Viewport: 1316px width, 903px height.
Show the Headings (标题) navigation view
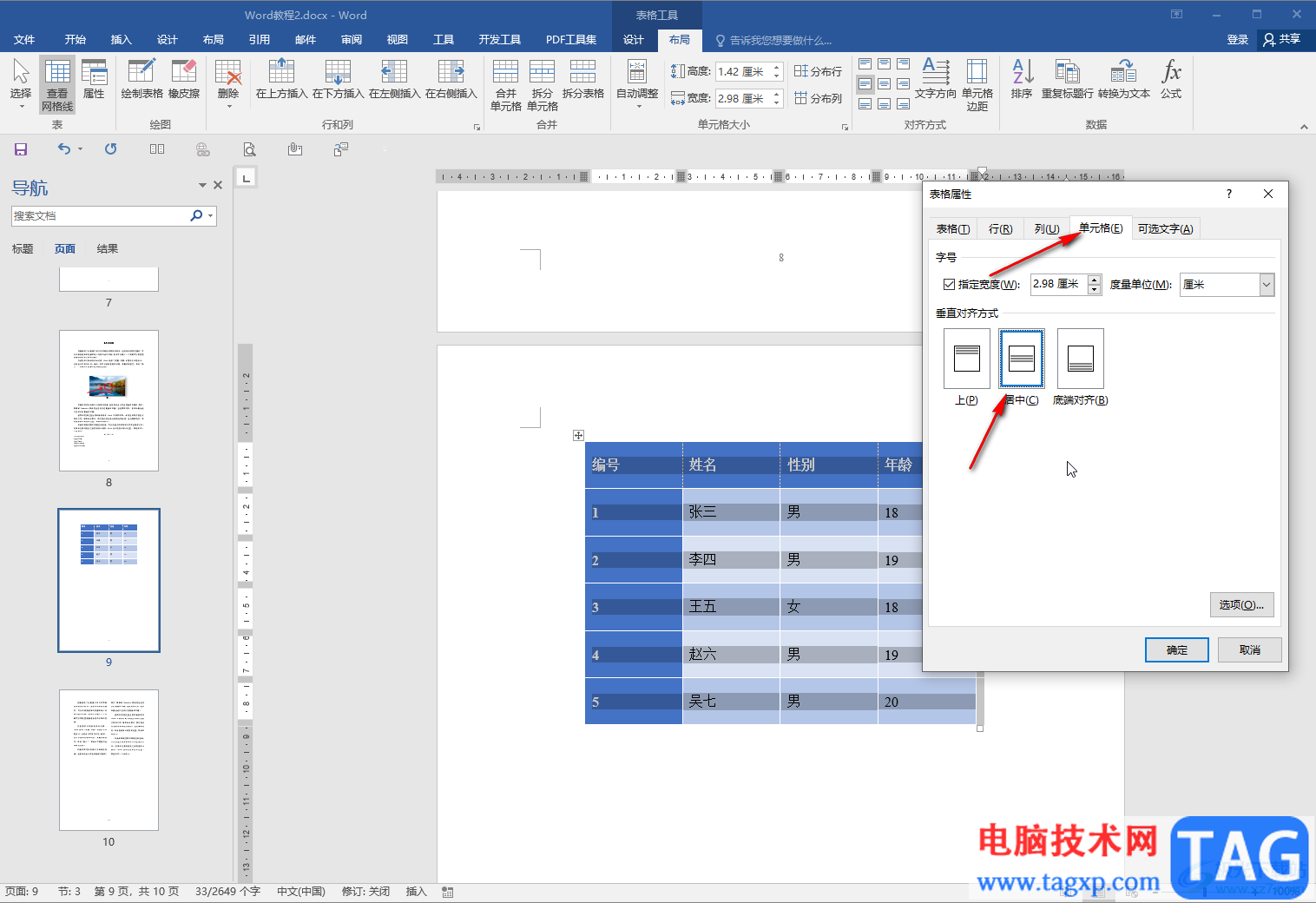coord(23,249)
